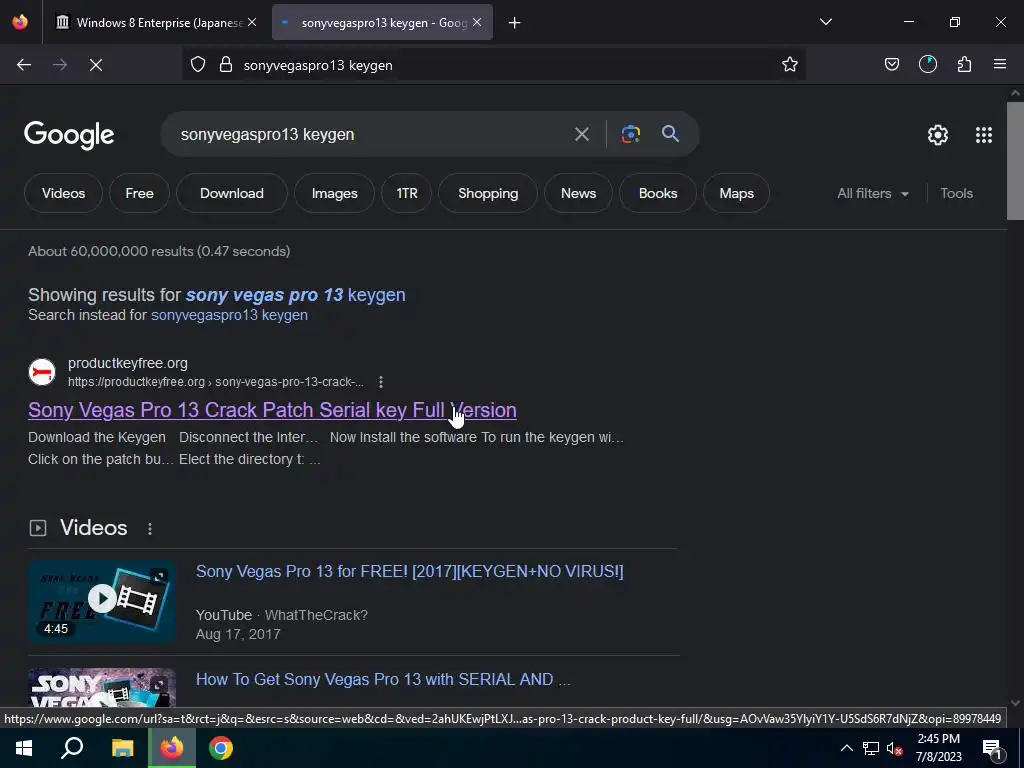The image size is (1024, 768).
Task: Click productkeyfree.org site favicon
Action: click(x=42, y=372)
